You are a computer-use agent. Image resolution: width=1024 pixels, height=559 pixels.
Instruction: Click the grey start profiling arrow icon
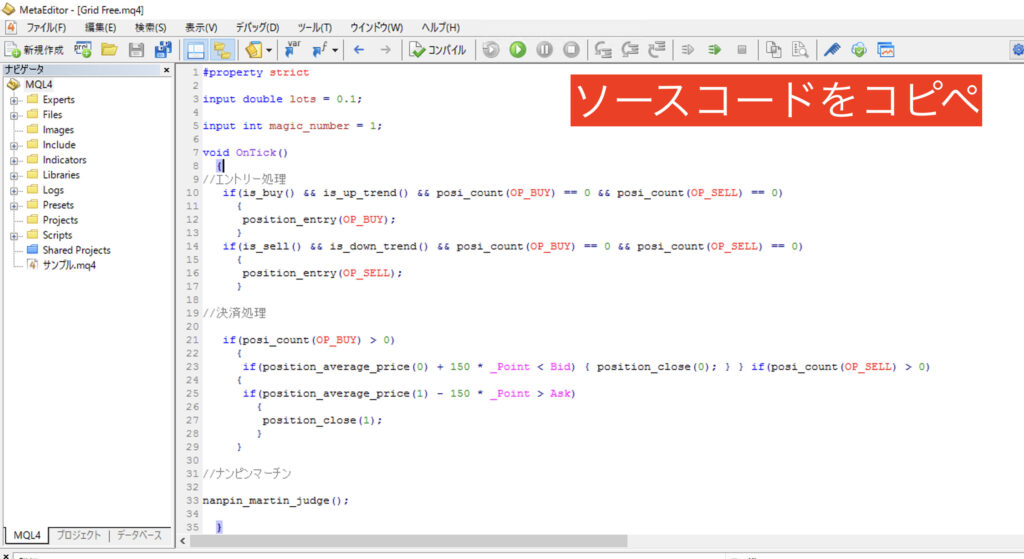click(x=688, y=50)
